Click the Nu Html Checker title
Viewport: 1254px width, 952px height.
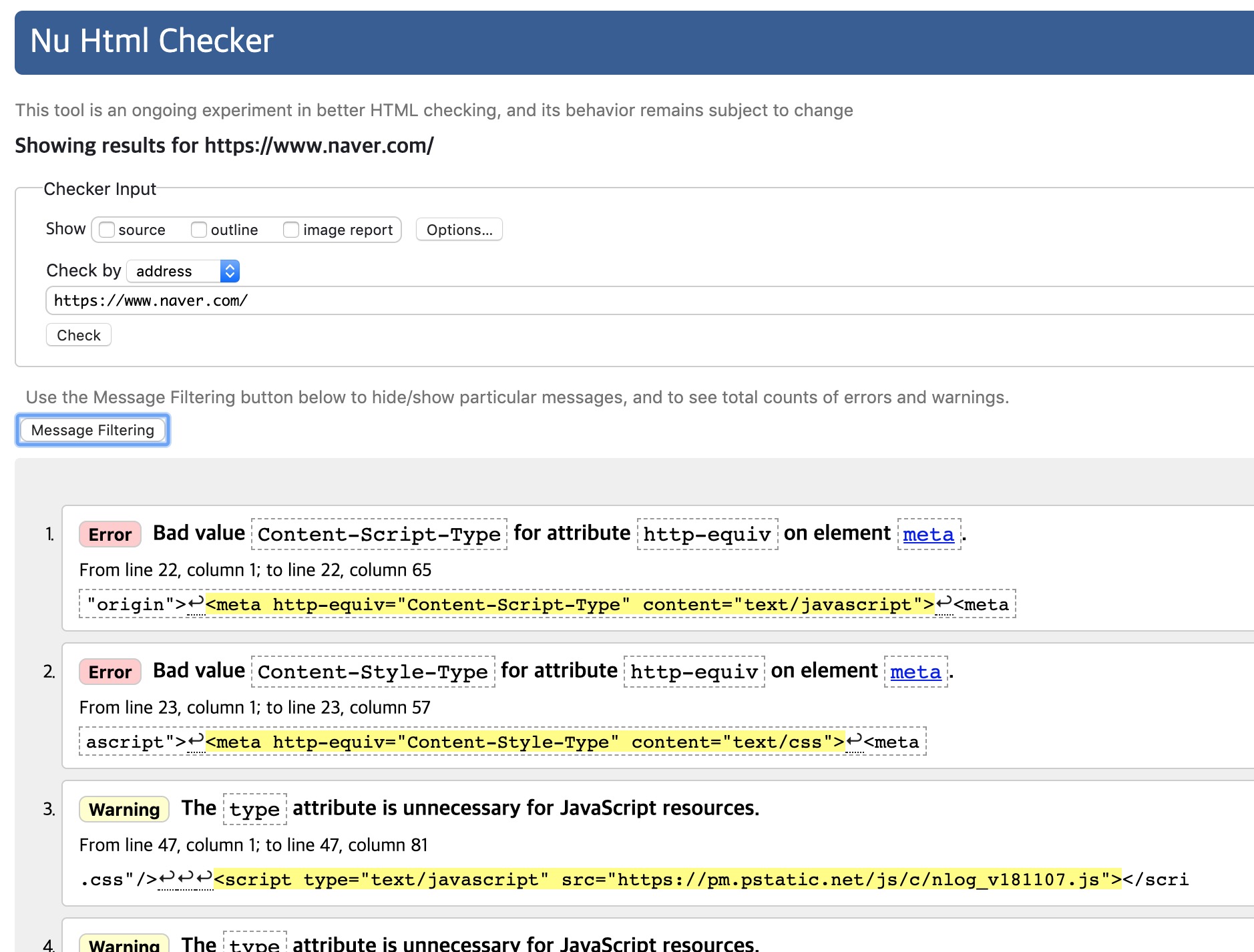152,41
